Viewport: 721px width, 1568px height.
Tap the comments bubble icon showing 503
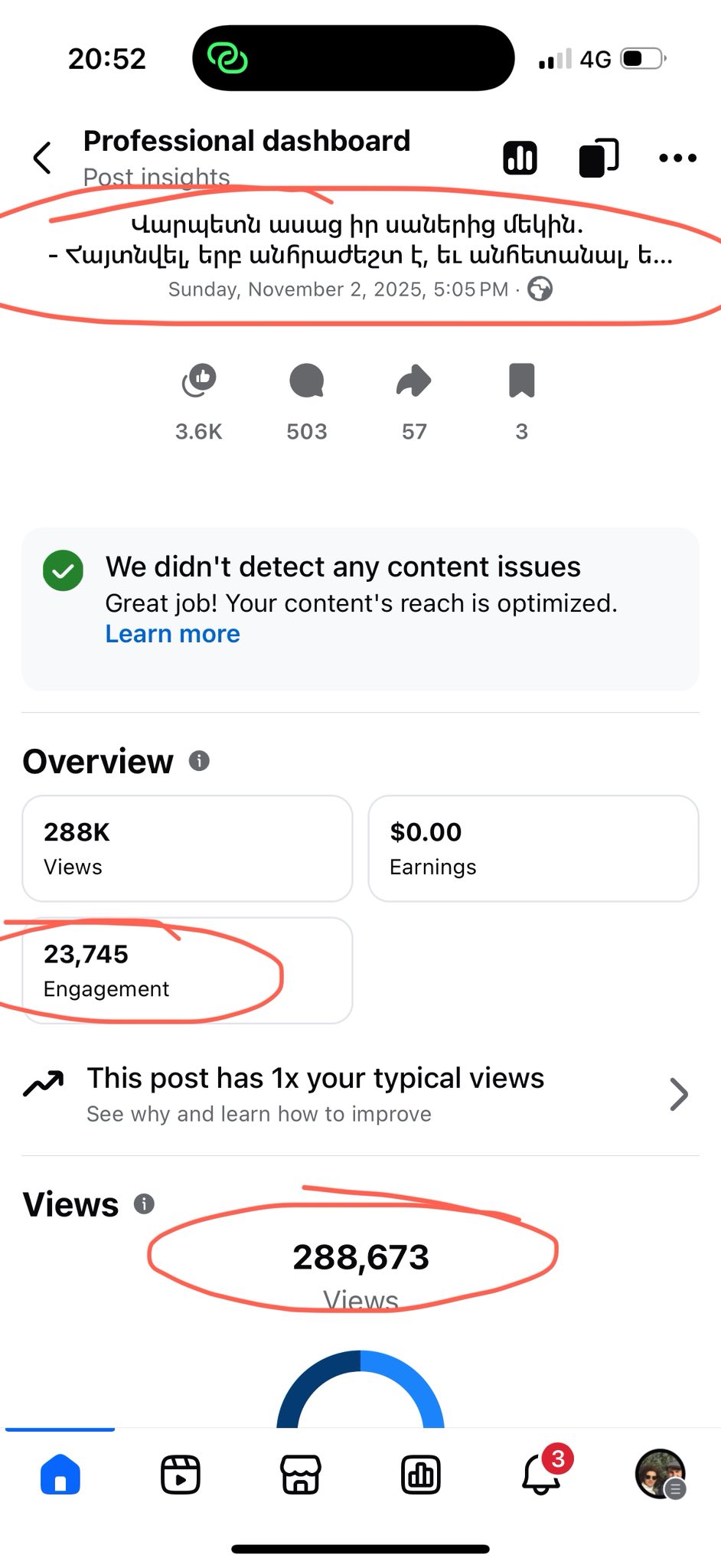[307, 381]
